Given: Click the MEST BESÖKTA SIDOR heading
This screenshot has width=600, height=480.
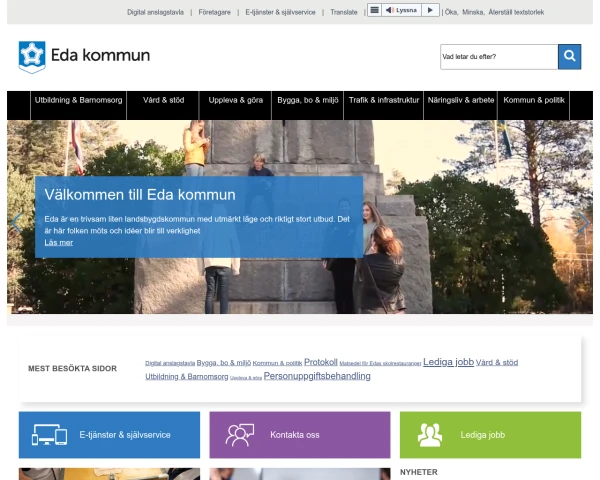Looking at the screenshot, I should click(72, 369).
